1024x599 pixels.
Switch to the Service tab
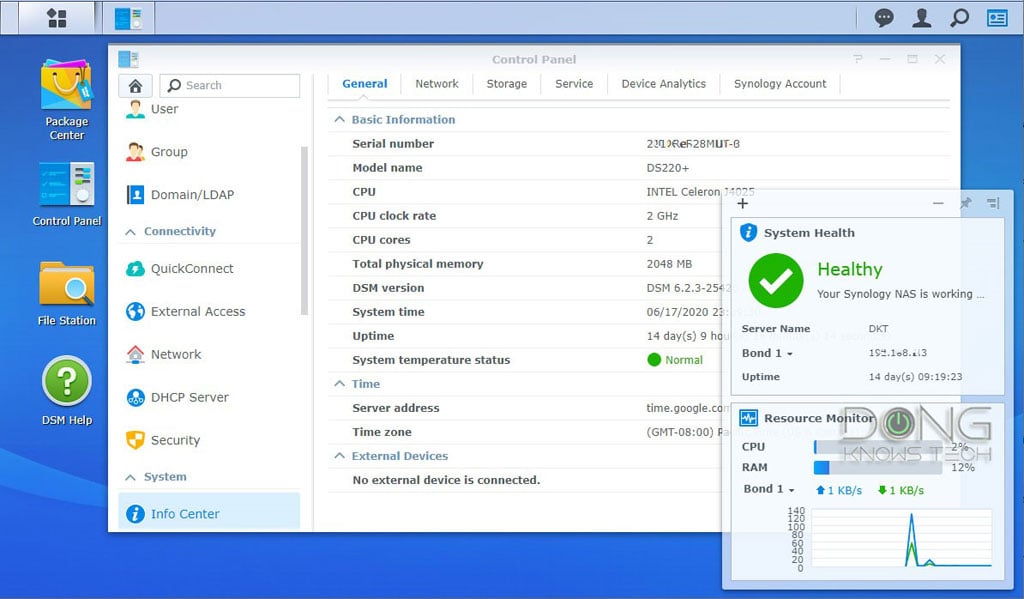point(574,84)
